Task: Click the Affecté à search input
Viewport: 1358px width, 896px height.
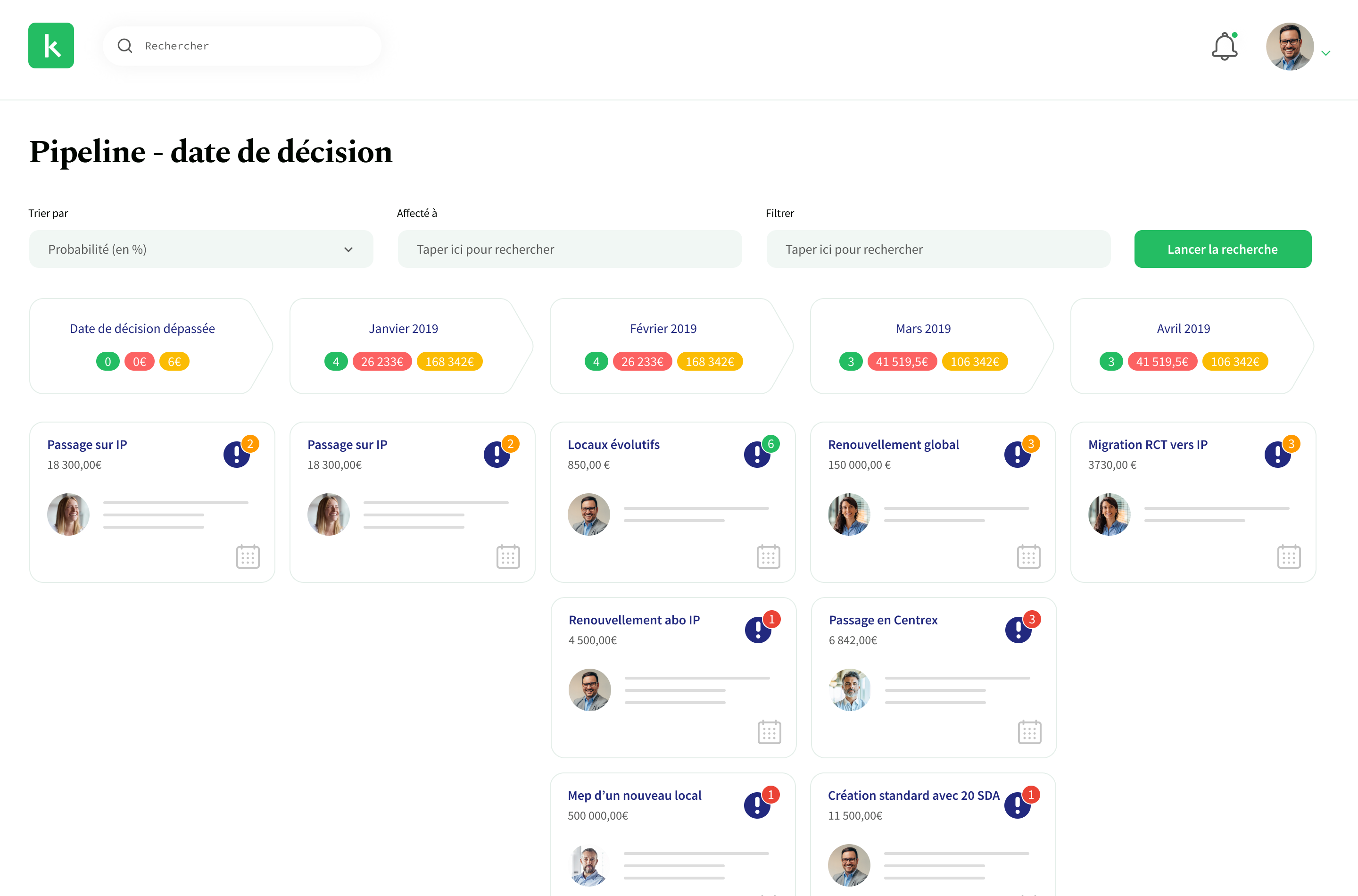Action: click(570, 249)
